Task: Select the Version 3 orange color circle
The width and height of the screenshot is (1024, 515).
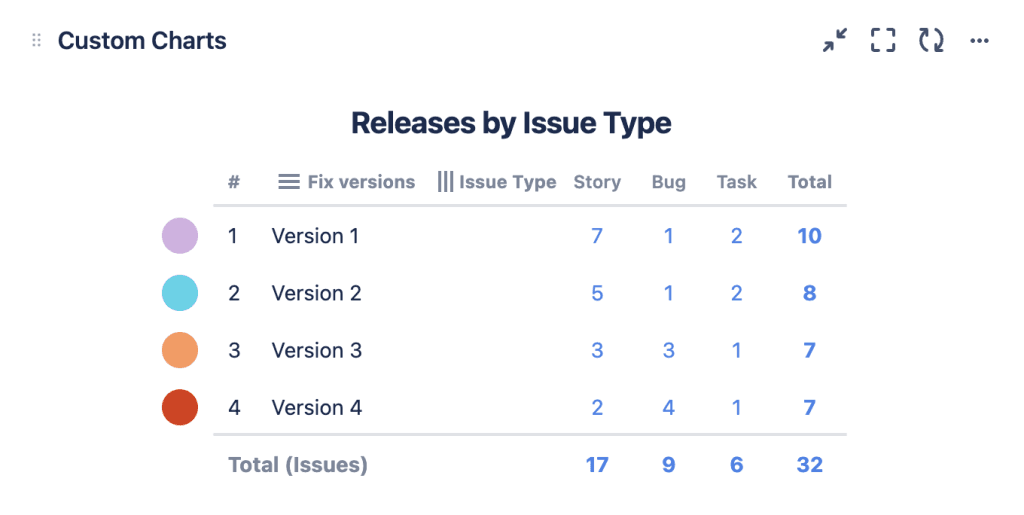Action: tap(180, 350)
